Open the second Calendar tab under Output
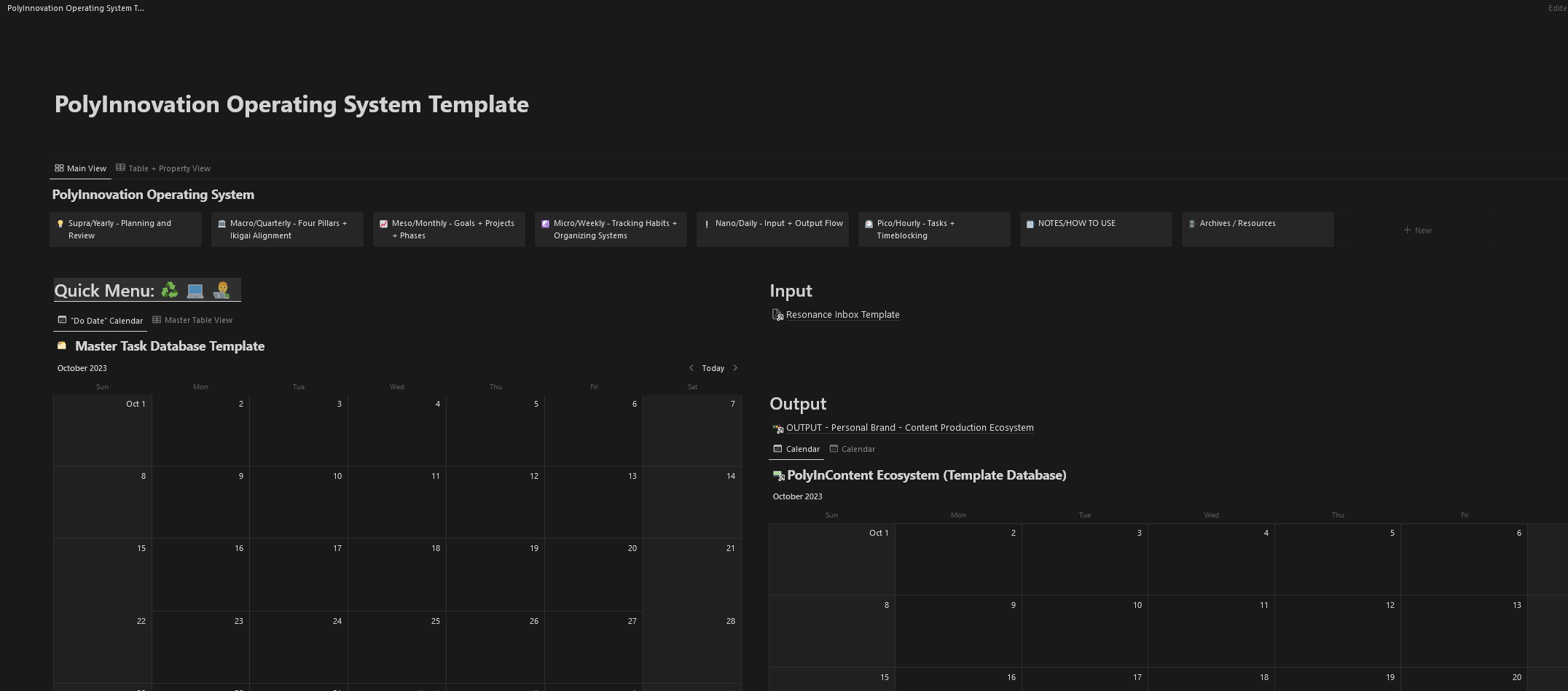Image resolution: width=1568 pixels, height=691 pixels. pyautogui.click(x=852, y=449)
